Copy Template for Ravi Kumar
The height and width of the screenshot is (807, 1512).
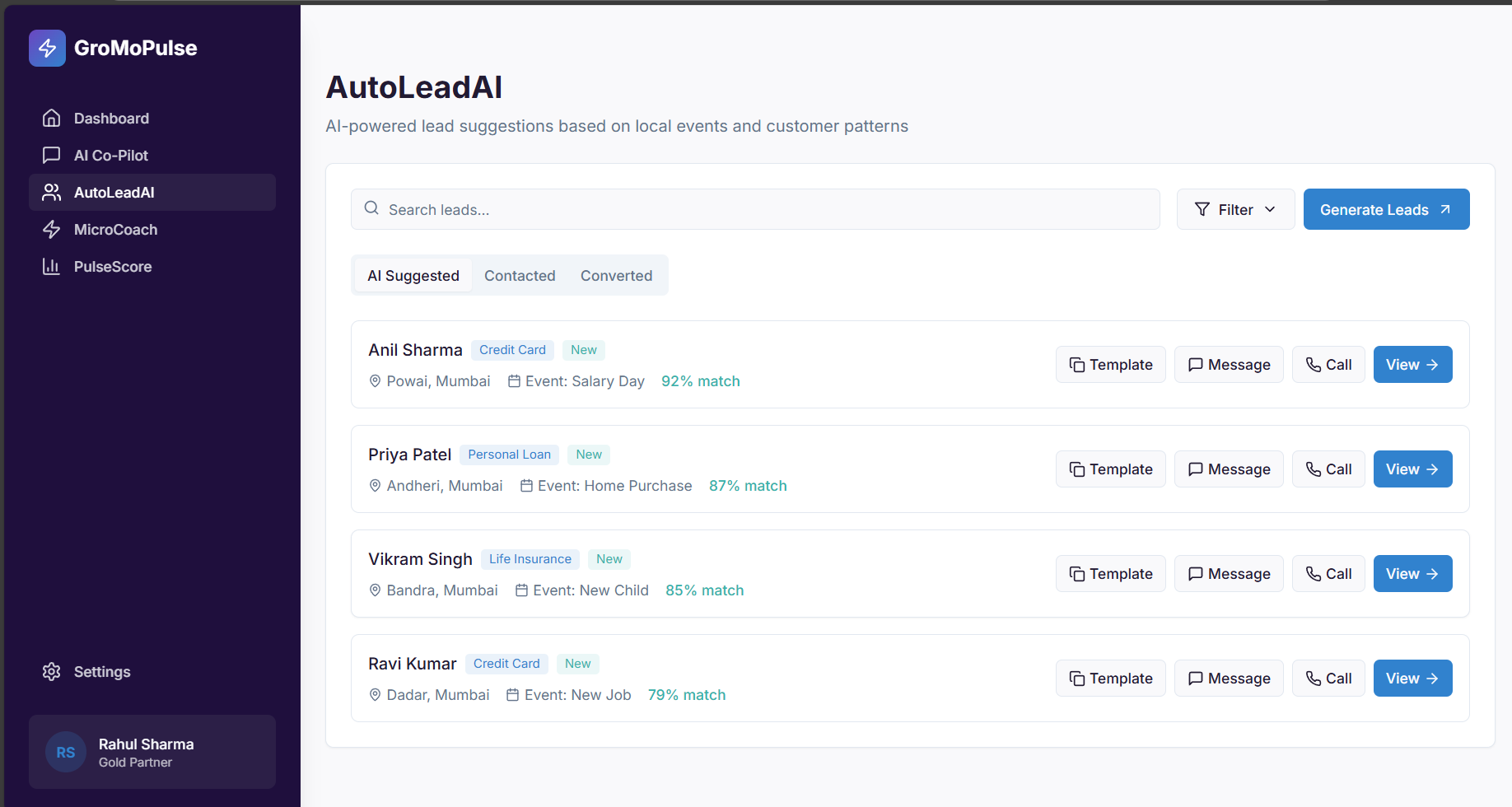(x=1110, y=678)
